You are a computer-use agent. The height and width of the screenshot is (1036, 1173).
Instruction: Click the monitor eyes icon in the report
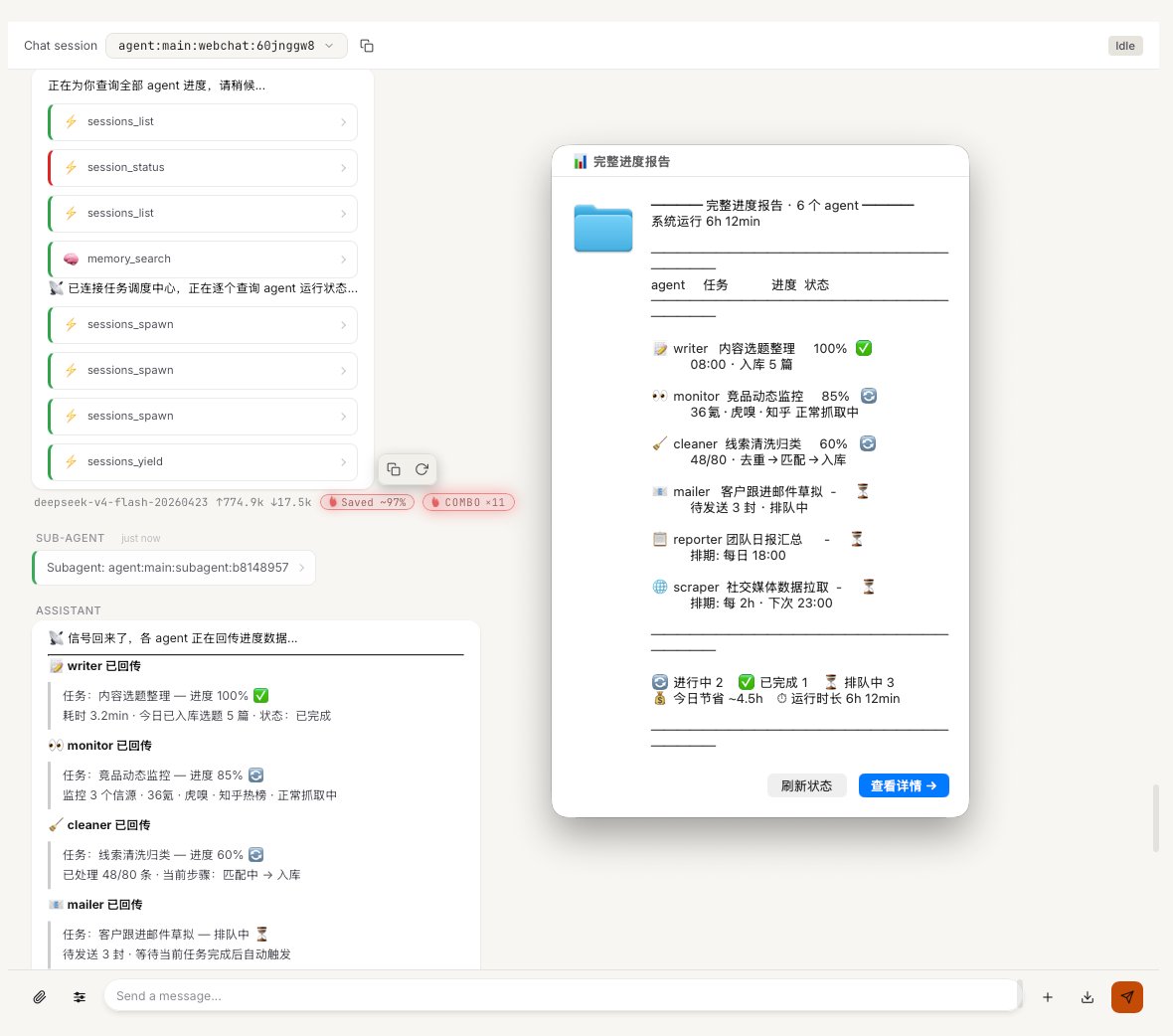click(660, 396)
